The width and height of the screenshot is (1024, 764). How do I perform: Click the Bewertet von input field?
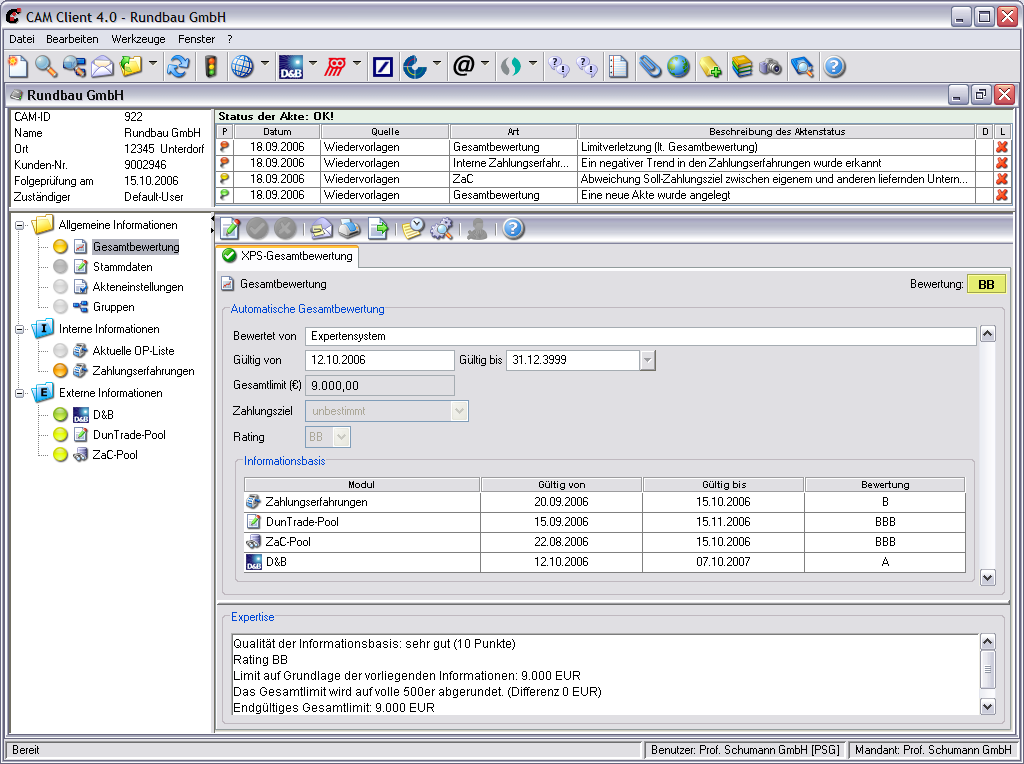click(x=641, y=336)
